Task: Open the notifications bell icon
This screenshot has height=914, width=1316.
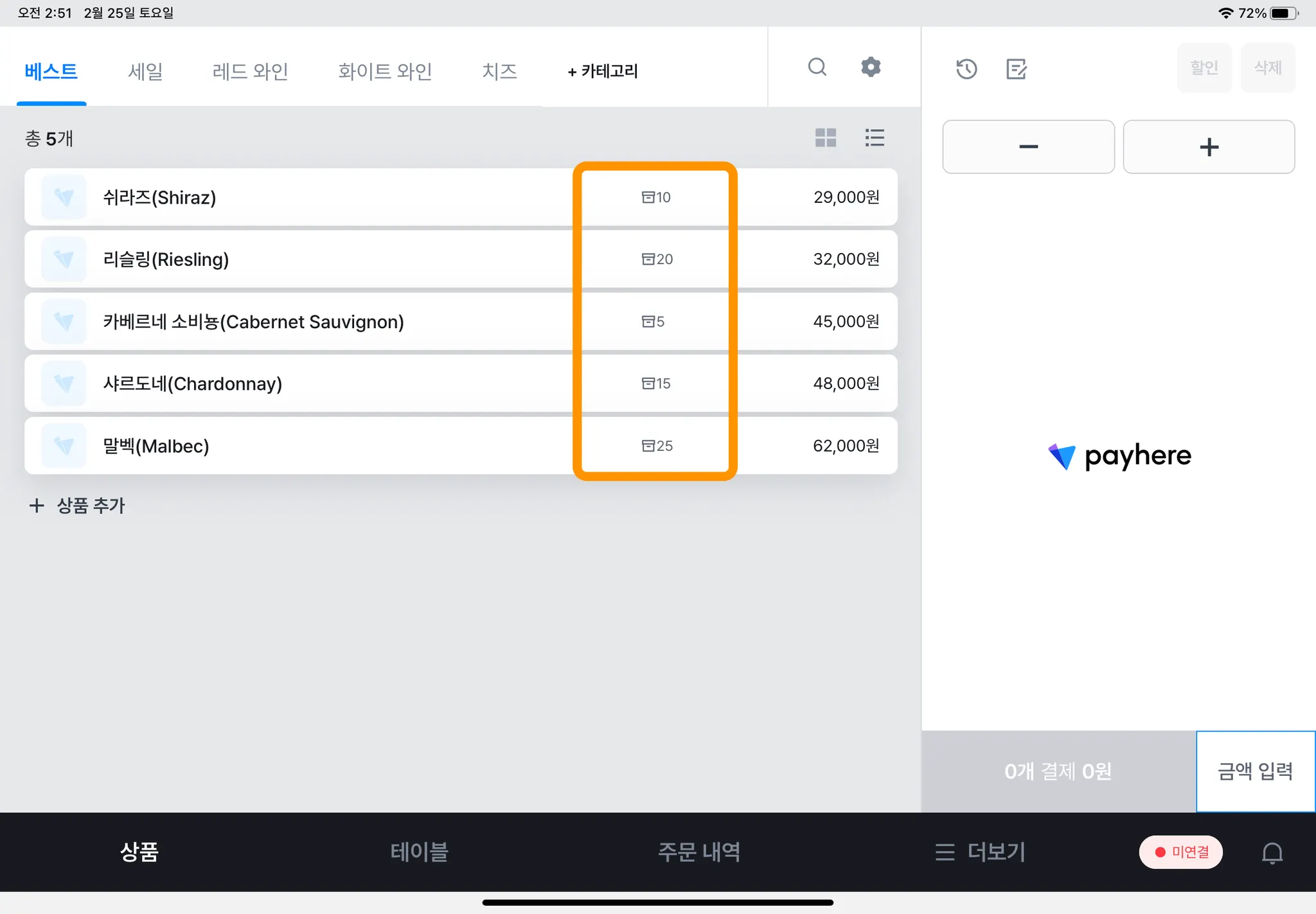Action: tap(1272, 853)
